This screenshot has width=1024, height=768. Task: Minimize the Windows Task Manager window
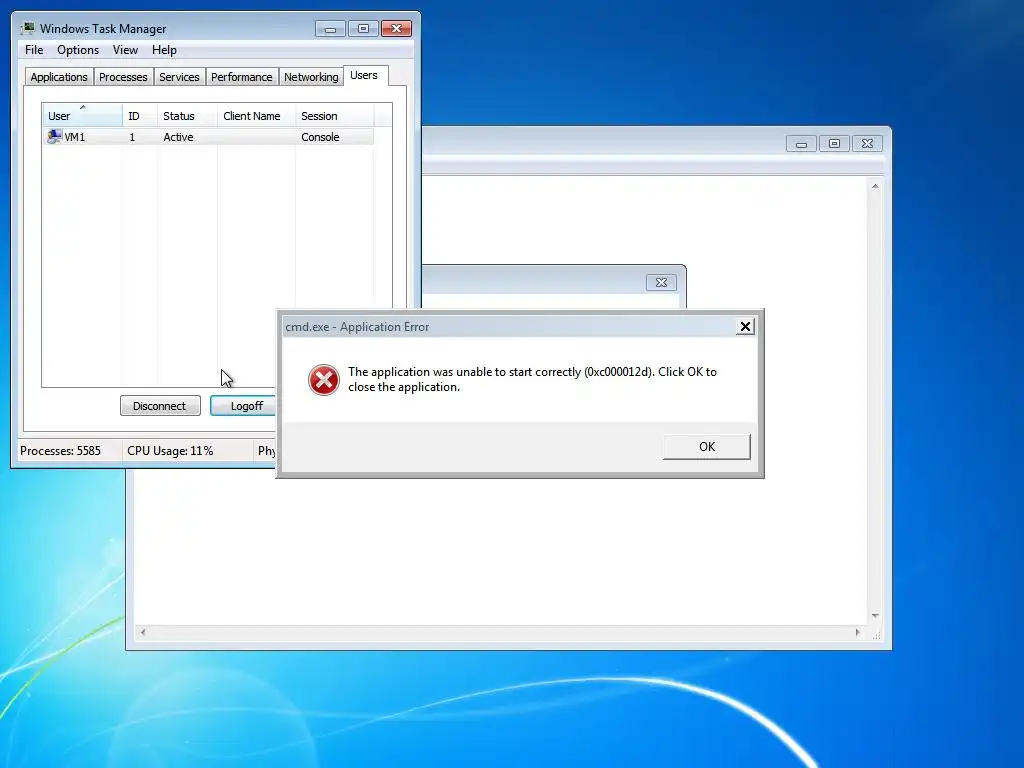(x=330, y=29)
